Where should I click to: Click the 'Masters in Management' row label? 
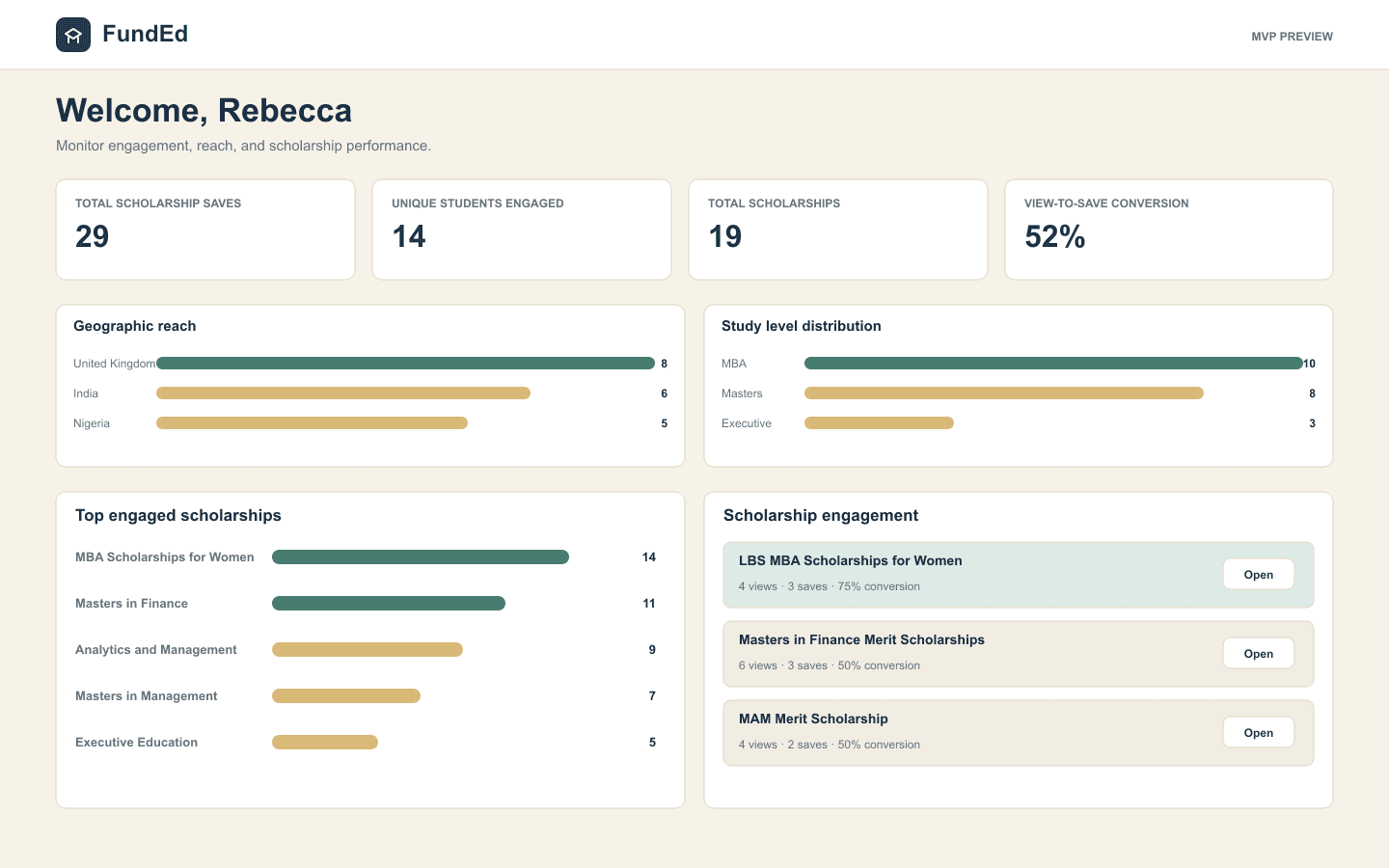click(147, 696)
